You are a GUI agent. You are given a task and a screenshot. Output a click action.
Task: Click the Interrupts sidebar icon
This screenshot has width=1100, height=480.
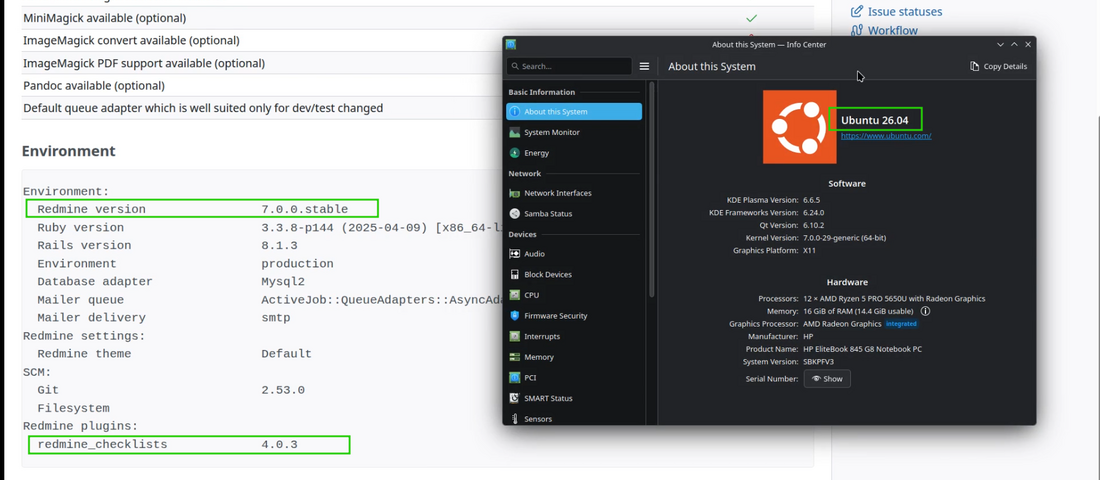[515, 337]
